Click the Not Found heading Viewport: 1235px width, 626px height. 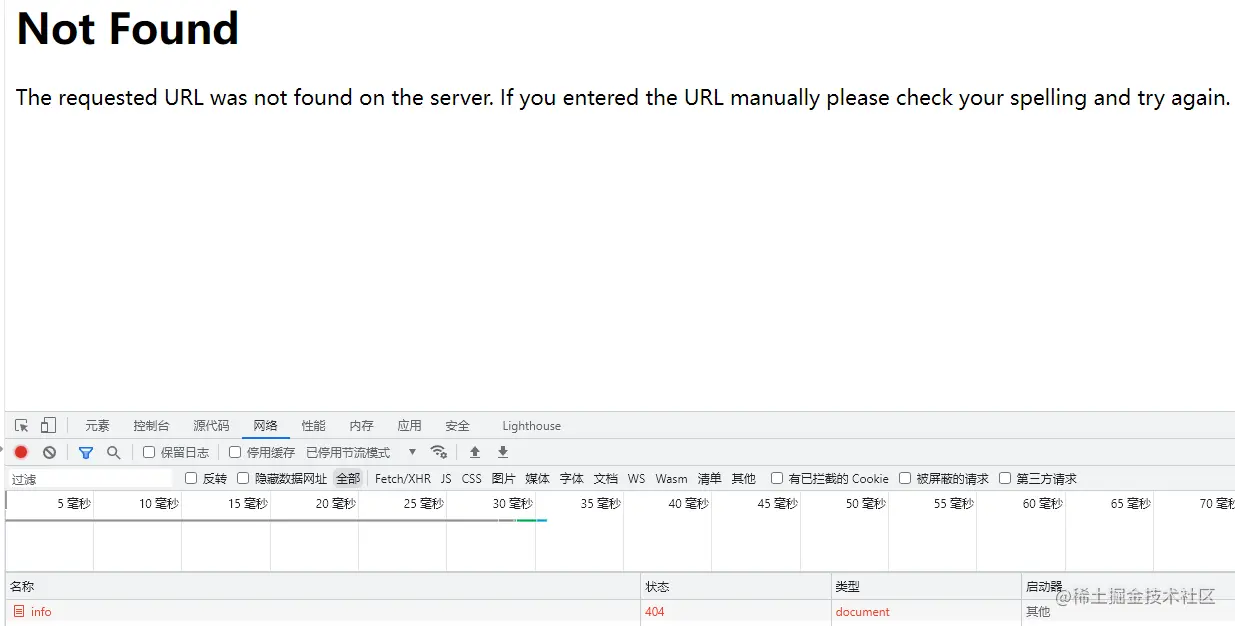click(x=128, y=28)
